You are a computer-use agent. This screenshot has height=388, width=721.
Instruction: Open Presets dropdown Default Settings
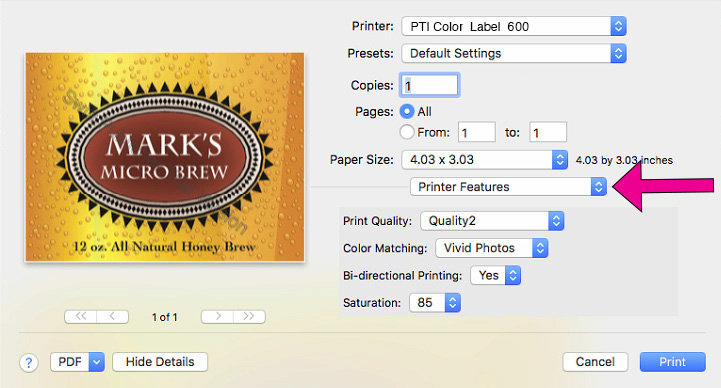point(514,53)
